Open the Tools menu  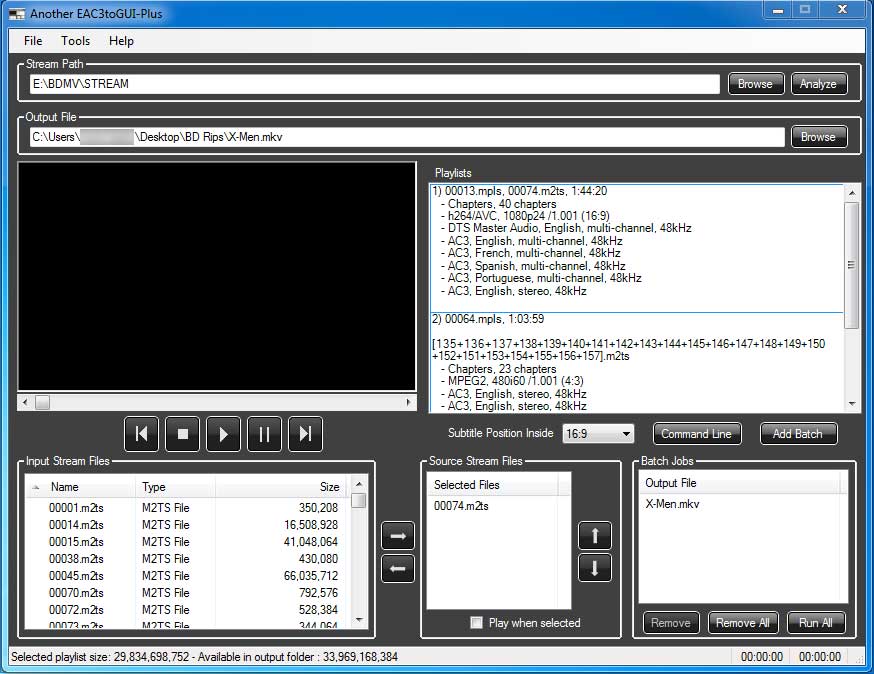[75, 41]
